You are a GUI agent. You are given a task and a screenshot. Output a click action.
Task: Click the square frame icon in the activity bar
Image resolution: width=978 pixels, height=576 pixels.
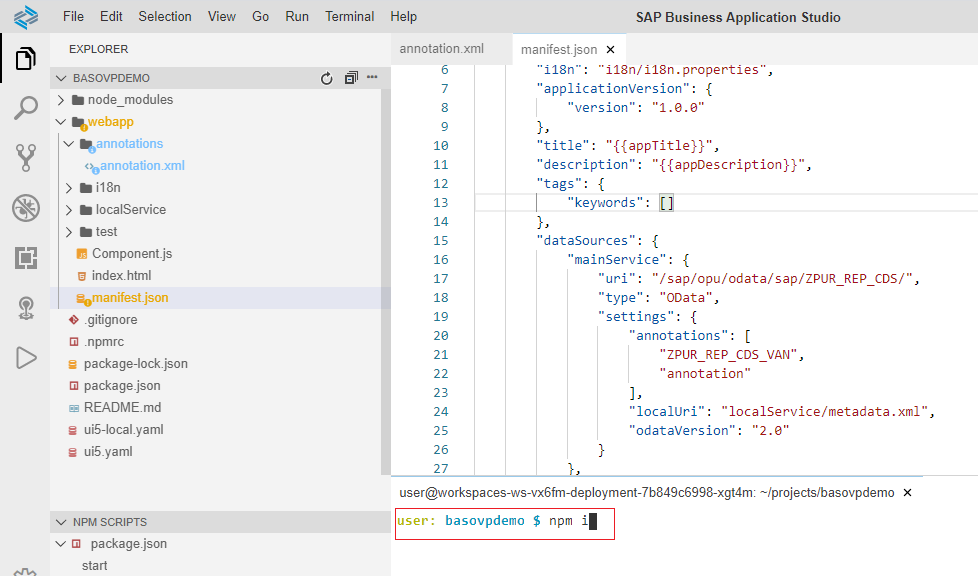pos(26,258)
